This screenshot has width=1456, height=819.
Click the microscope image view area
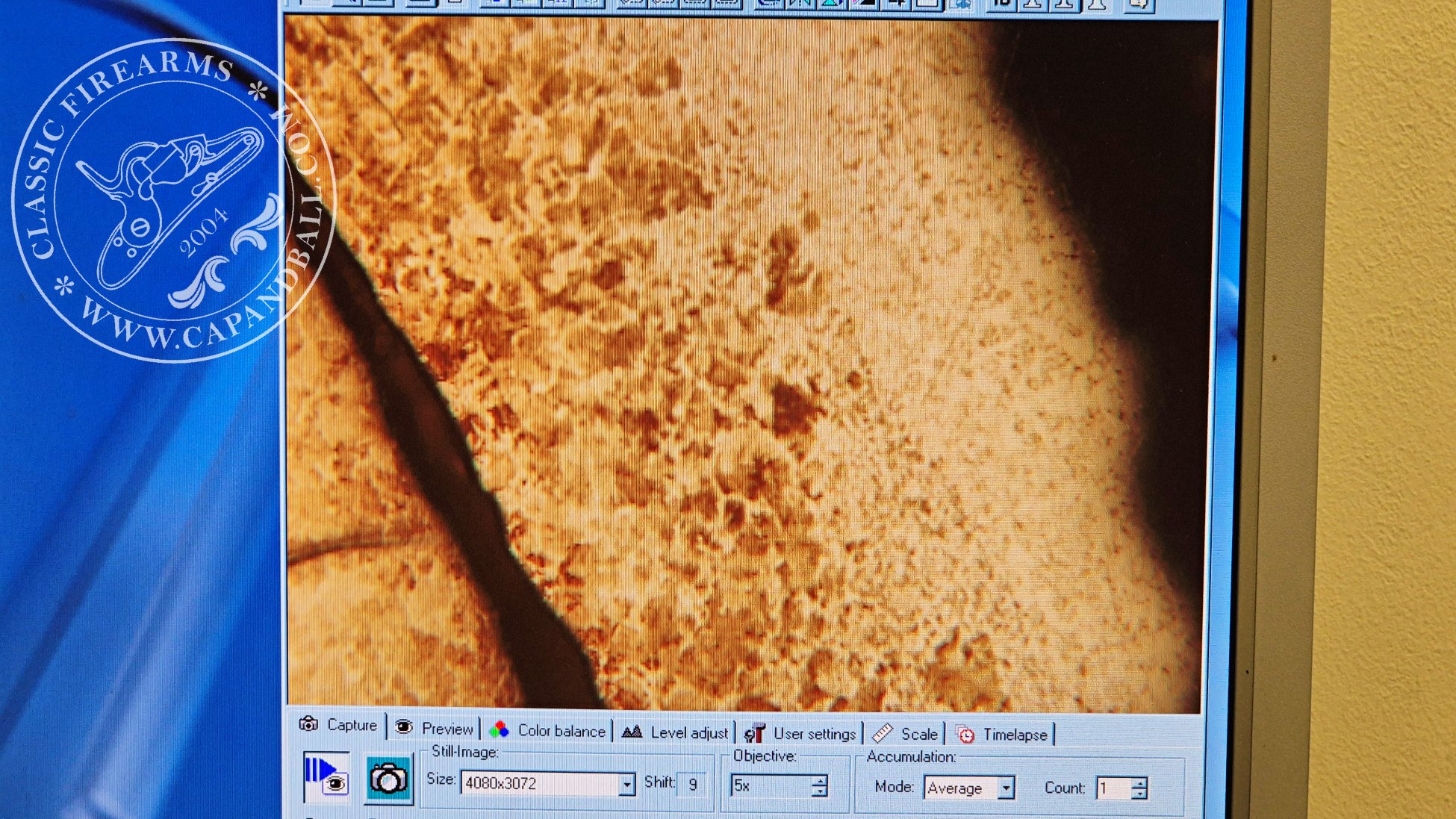(747, 358)
